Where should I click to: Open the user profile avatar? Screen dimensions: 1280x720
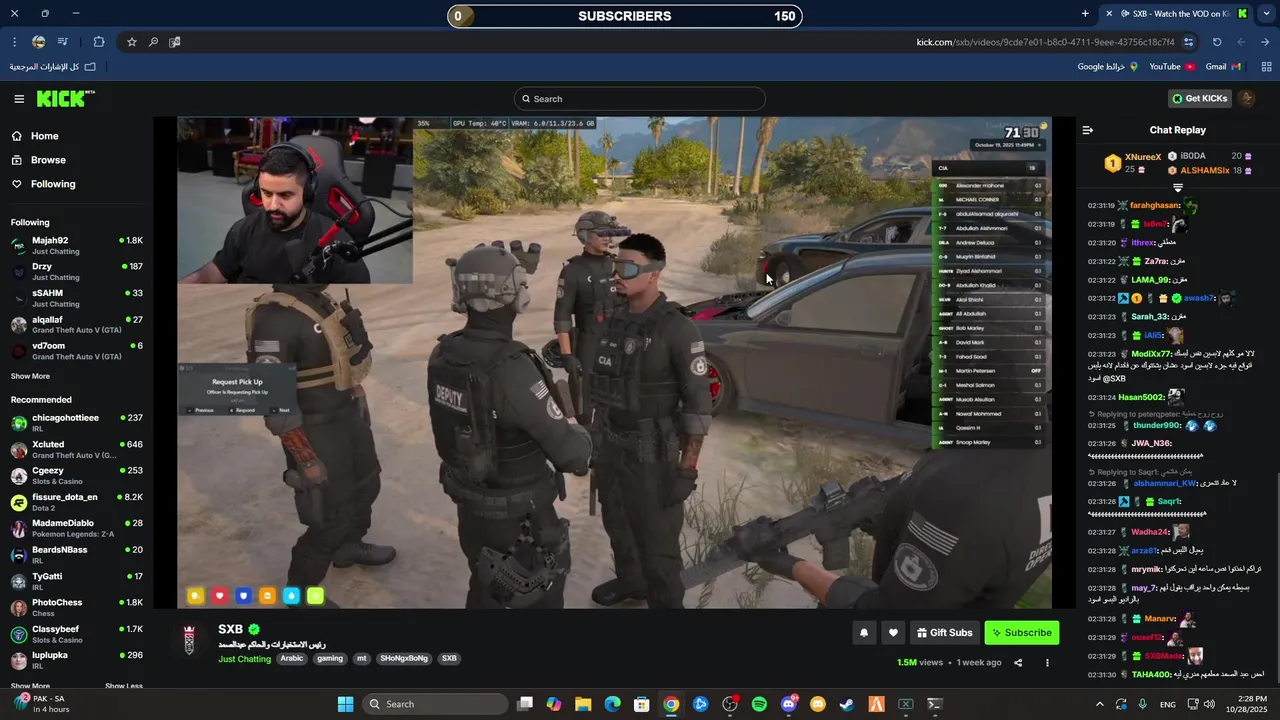(x=1246, y=98)
